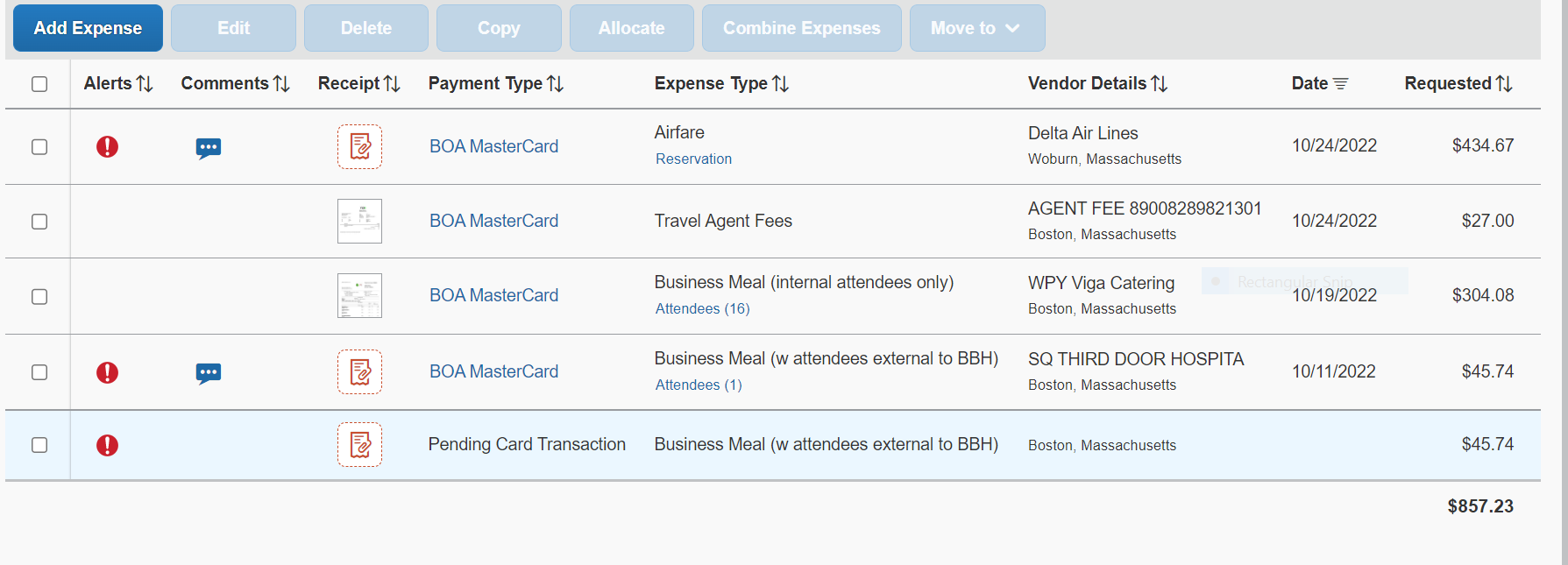Select the Pending Card Transaction checkbox
Screen dimensions: 1568x565
(x=39, y=445)
